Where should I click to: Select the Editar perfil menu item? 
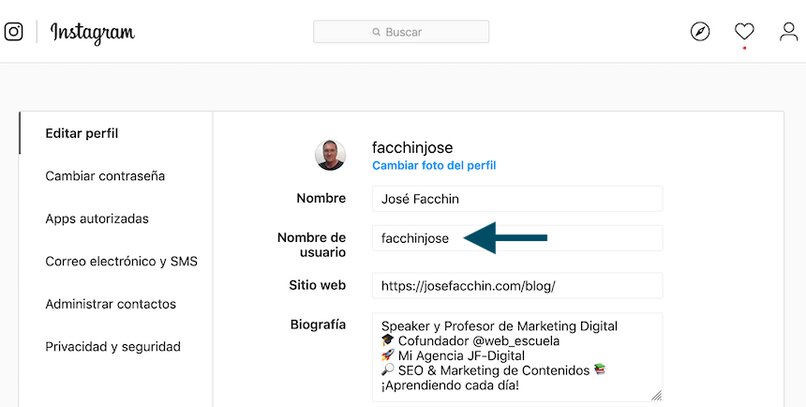click(82, 134)
